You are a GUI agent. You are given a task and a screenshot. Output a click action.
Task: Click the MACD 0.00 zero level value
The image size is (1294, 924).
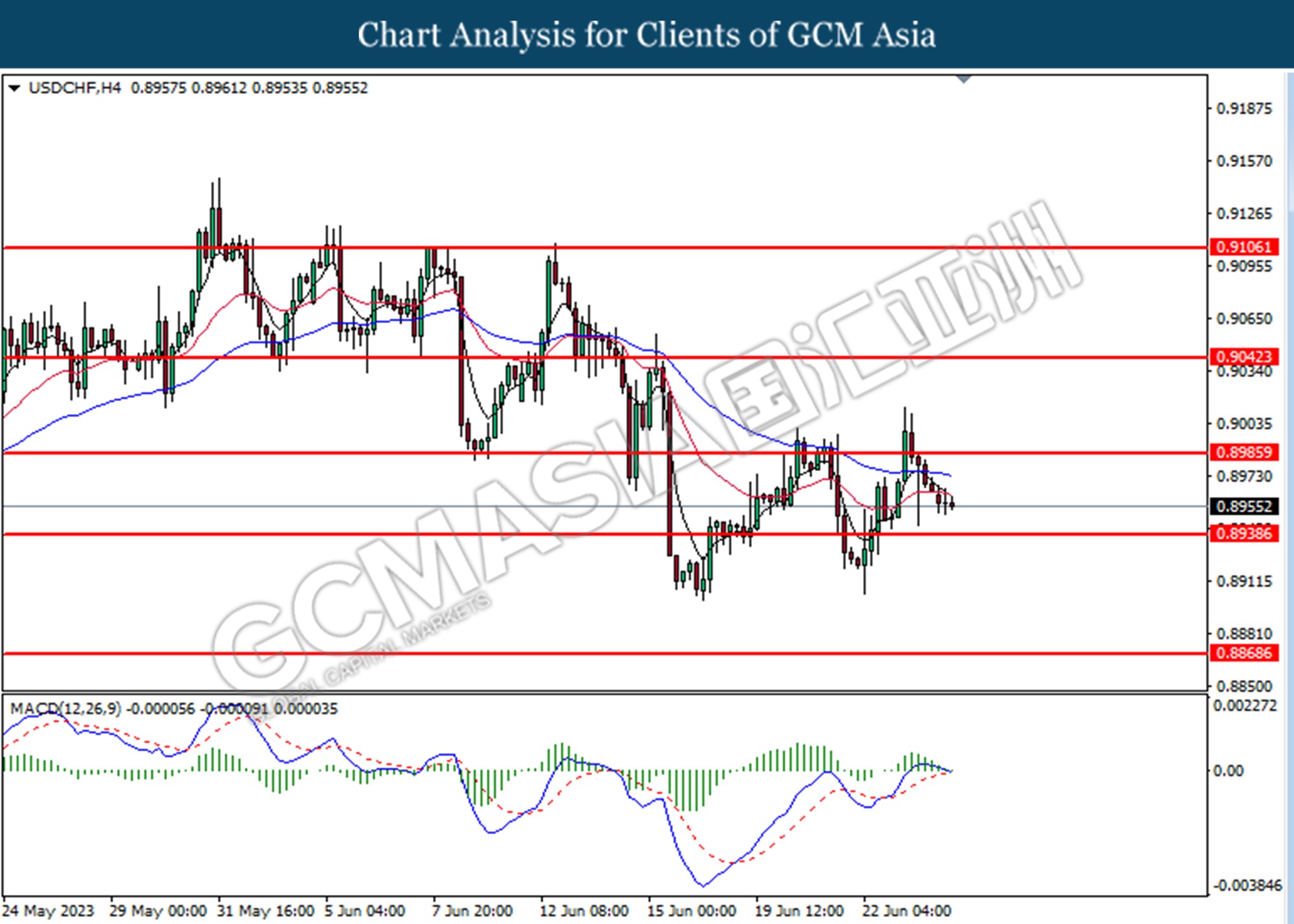(1228, 771)
